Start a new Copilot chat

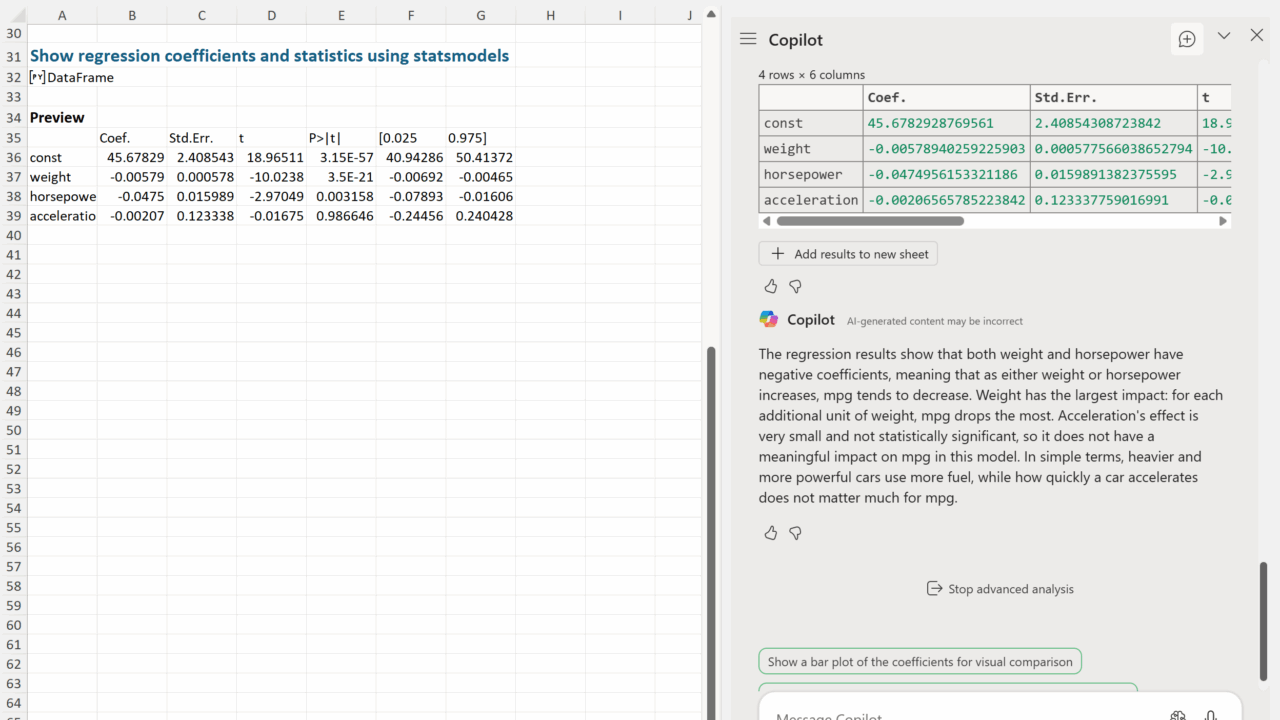point(1187,39)
